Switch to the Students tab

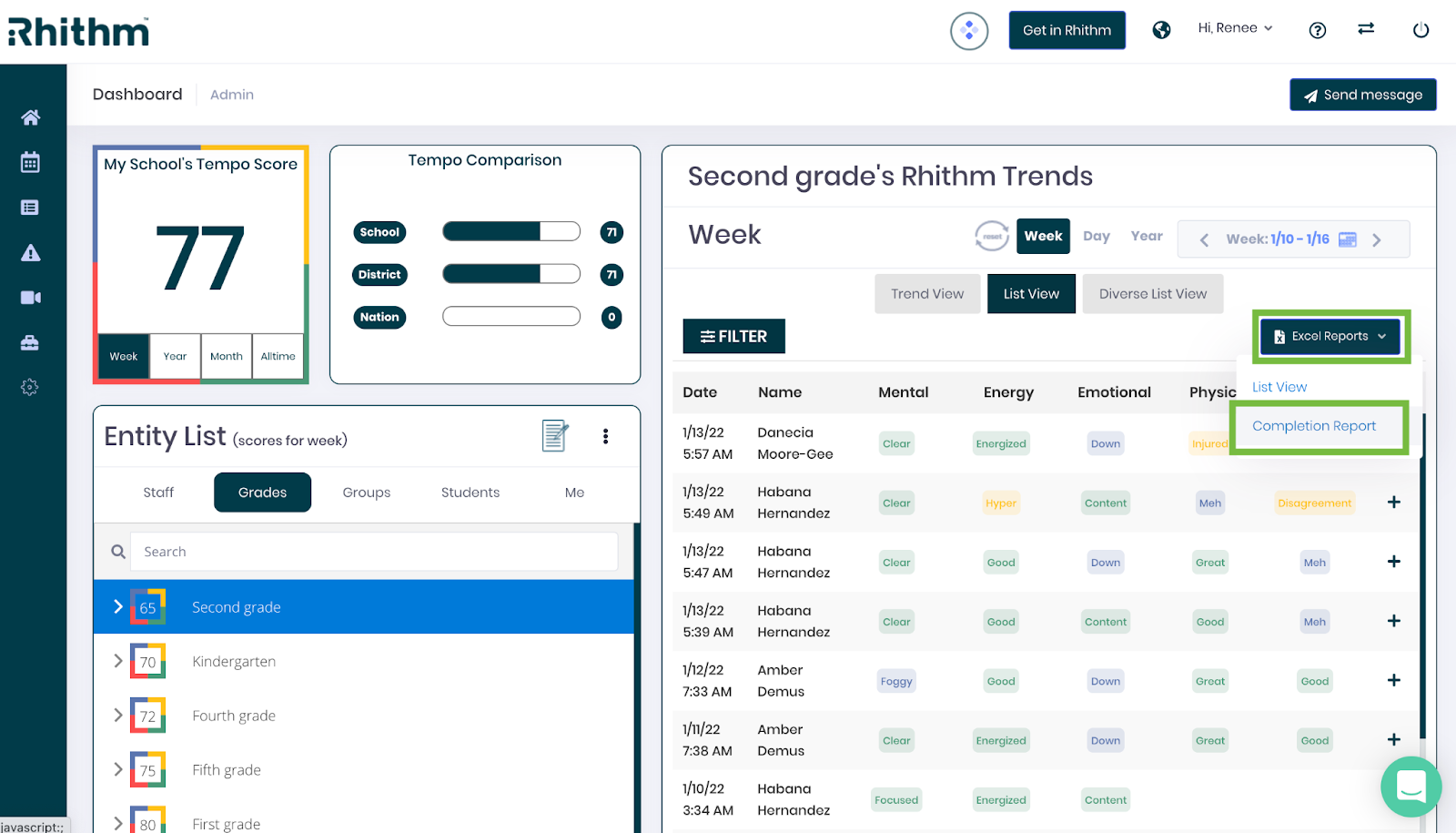click(x=470, y=493)
